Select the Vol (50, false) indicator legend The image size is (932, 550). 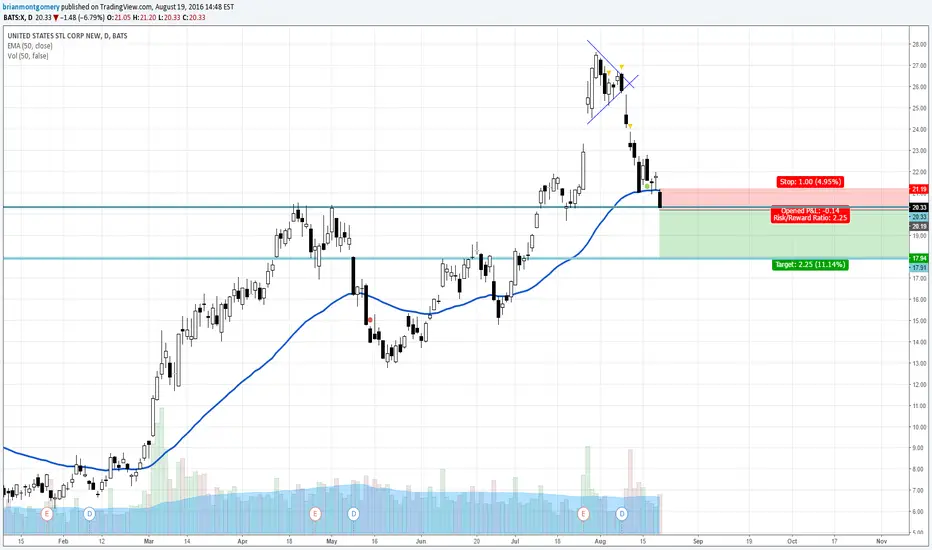[28, 56]
